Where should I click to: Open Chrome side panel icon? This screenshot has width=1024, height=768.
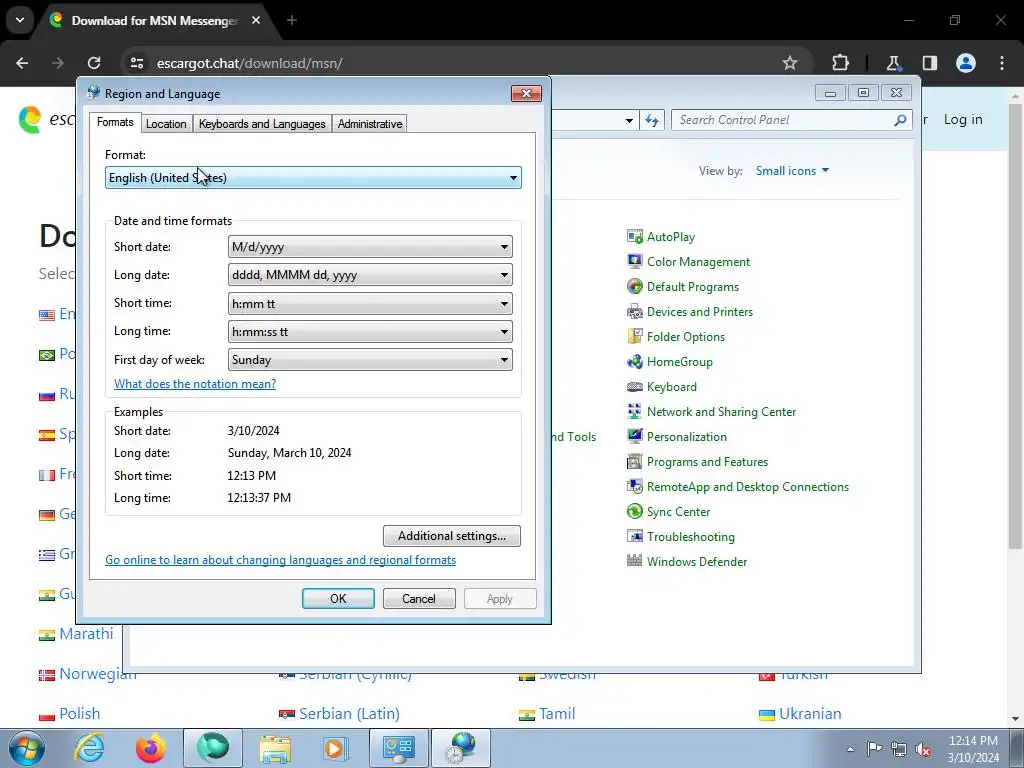[x=929, y=63]
